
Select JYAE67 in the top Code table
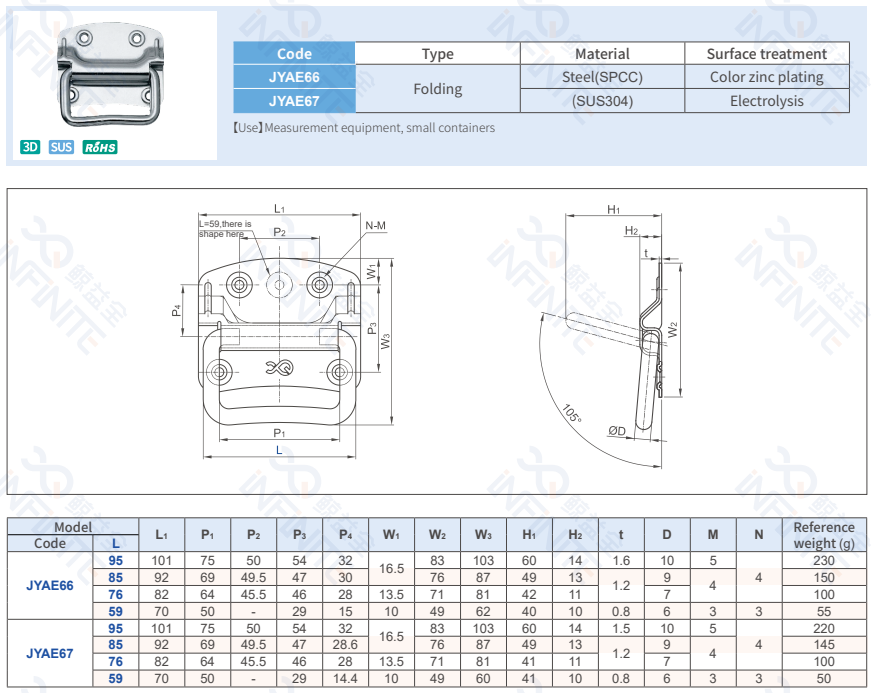click(294, 100)
